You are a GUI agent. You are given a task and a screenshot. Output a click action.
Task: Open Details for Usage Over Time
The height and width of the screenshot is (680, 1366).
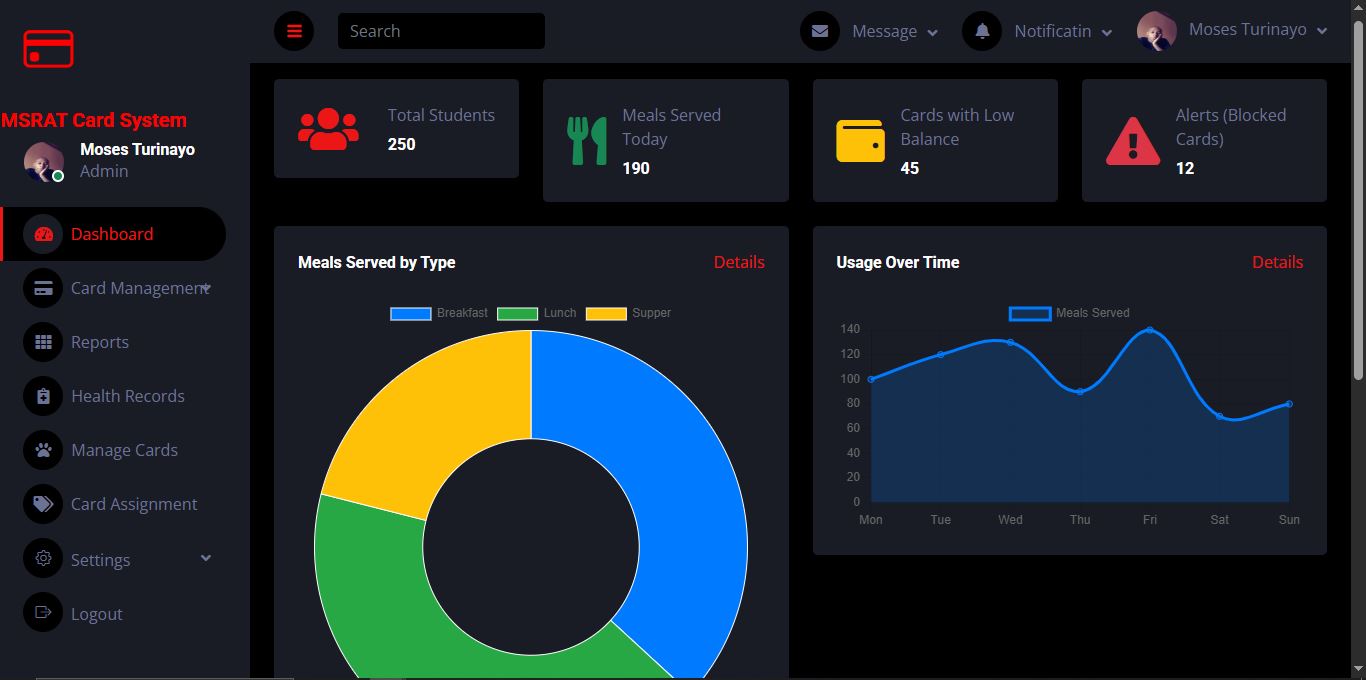1277,262
